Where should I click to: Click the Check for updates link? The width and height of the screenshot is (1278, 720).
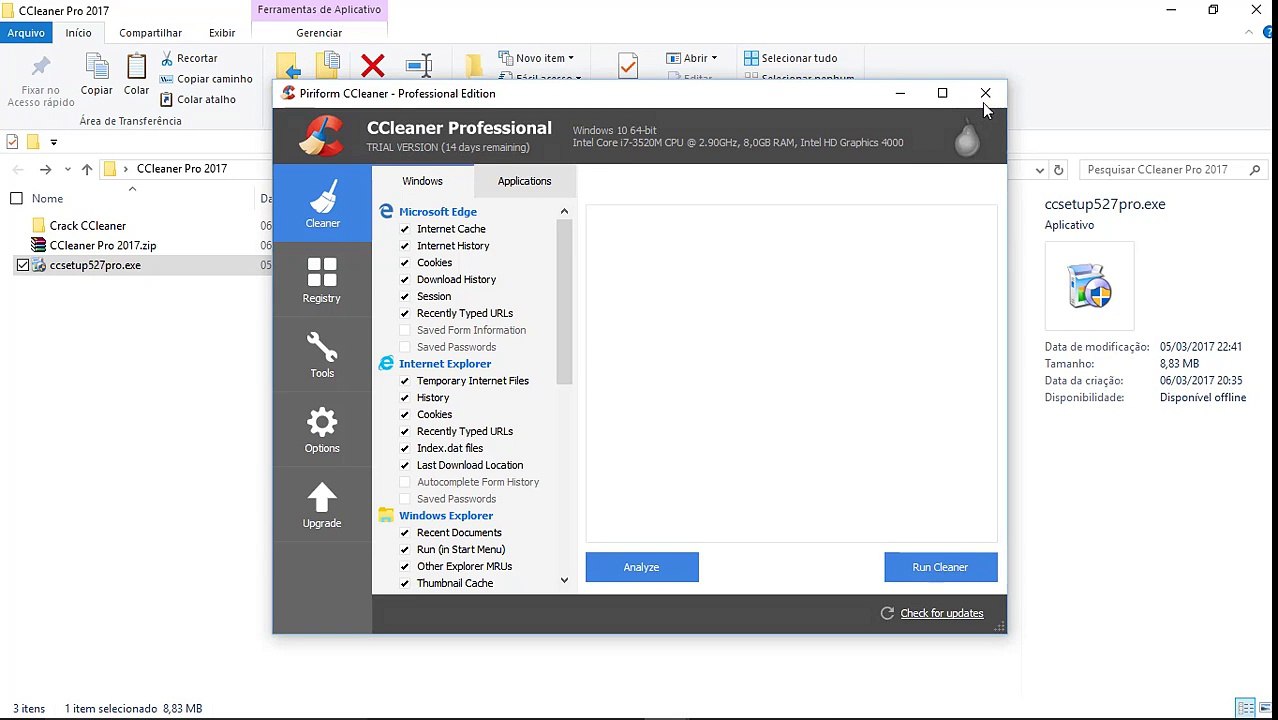click(942, 613)
